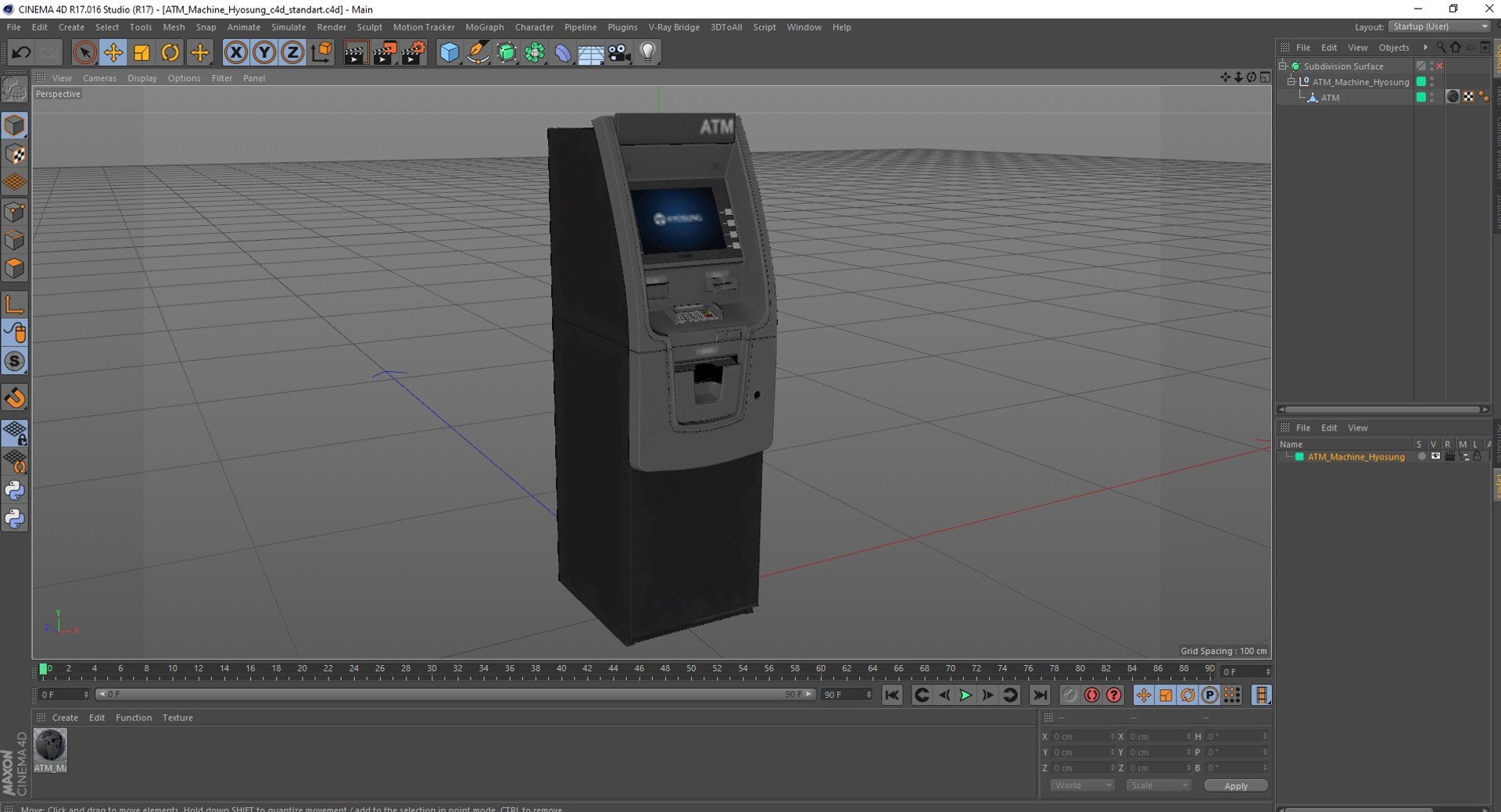Toggle ATM object visibility dots
1501x812 pixels.
(x=1432, y=98)
